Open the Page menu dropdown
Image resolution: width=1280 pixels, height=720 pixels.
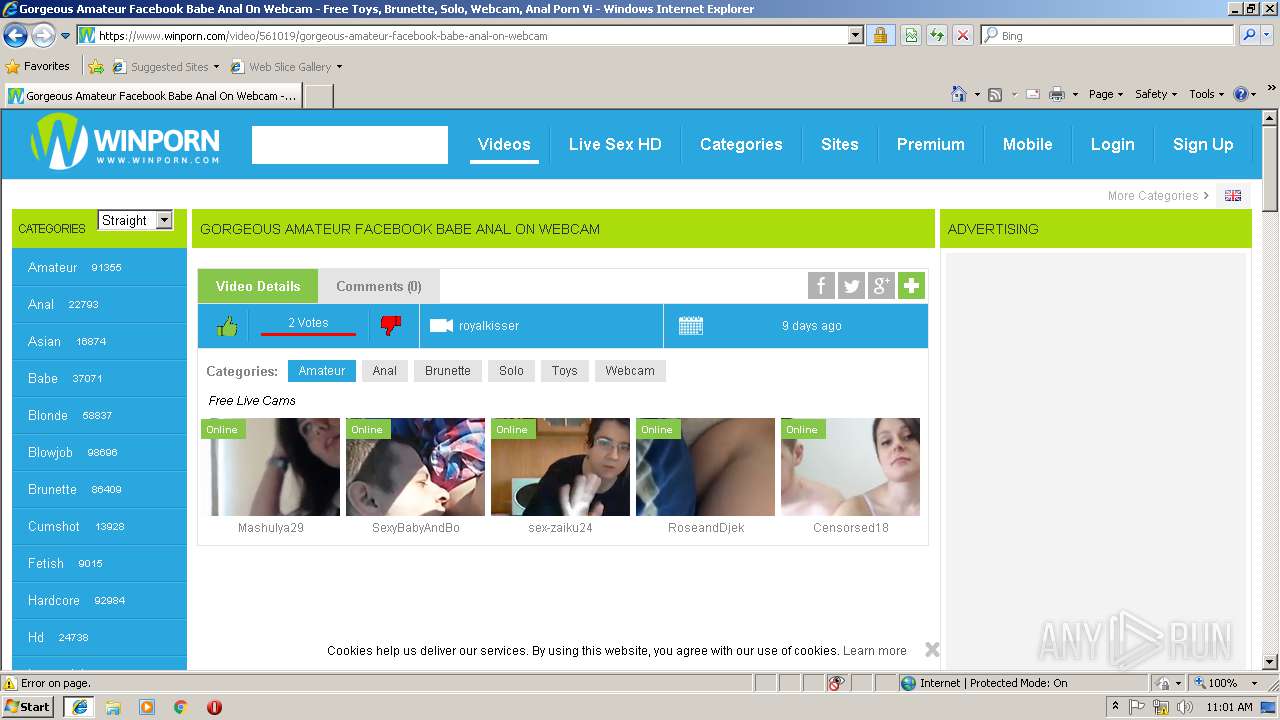(x=1106, y=94)
